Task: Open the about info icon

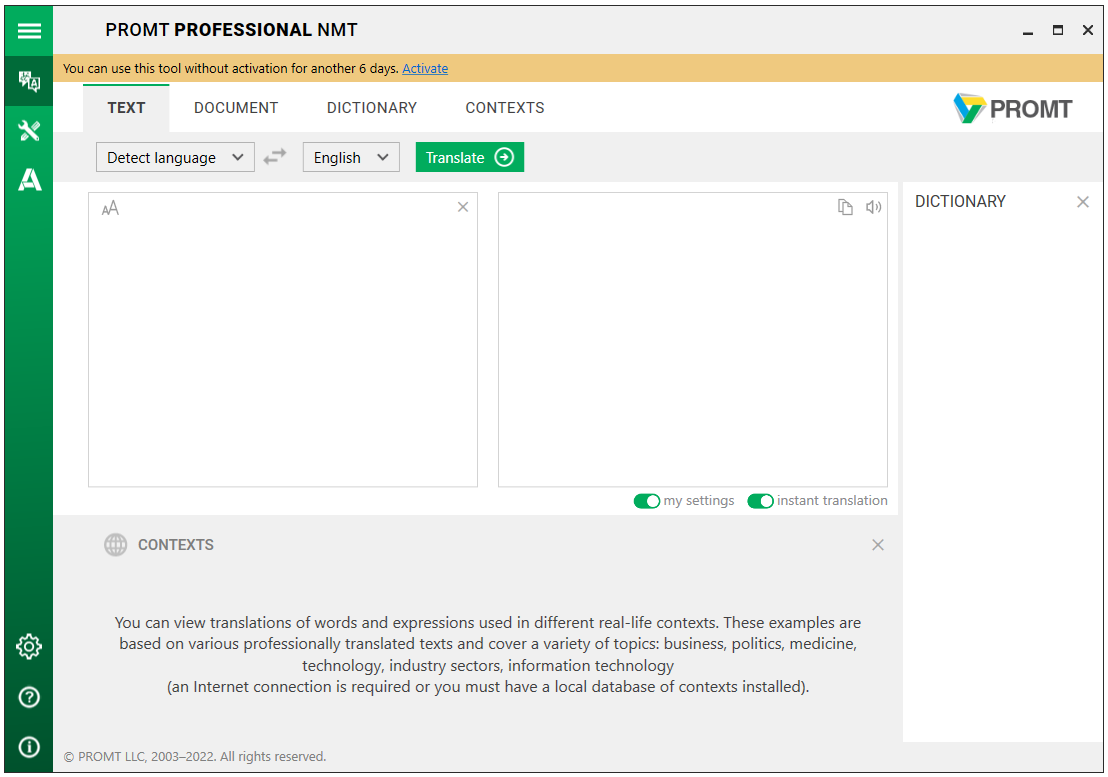Action: click(29, 747)
